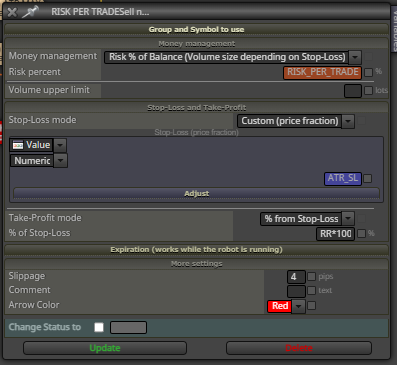Image resolution: width=397 pixels, height=365 pixels.
Task: Click the Take-Profit mode label
Action: 45,218
